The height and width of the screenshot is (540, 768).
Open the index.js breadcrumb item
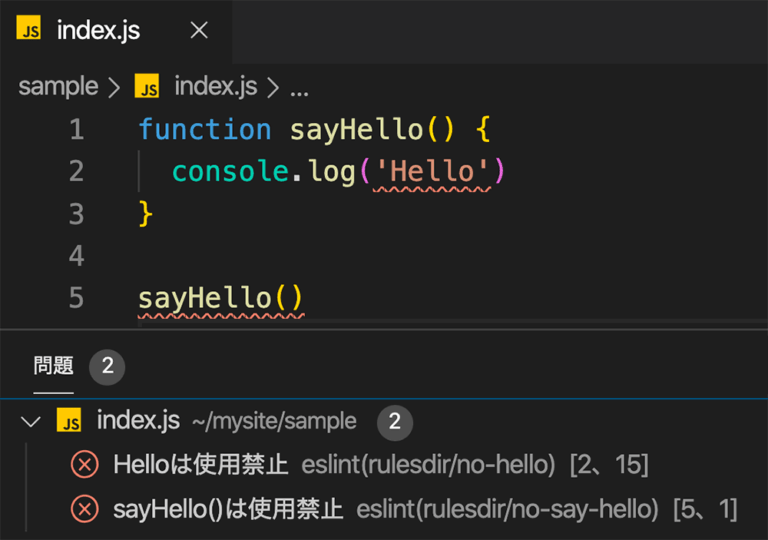tap(216, 86)
